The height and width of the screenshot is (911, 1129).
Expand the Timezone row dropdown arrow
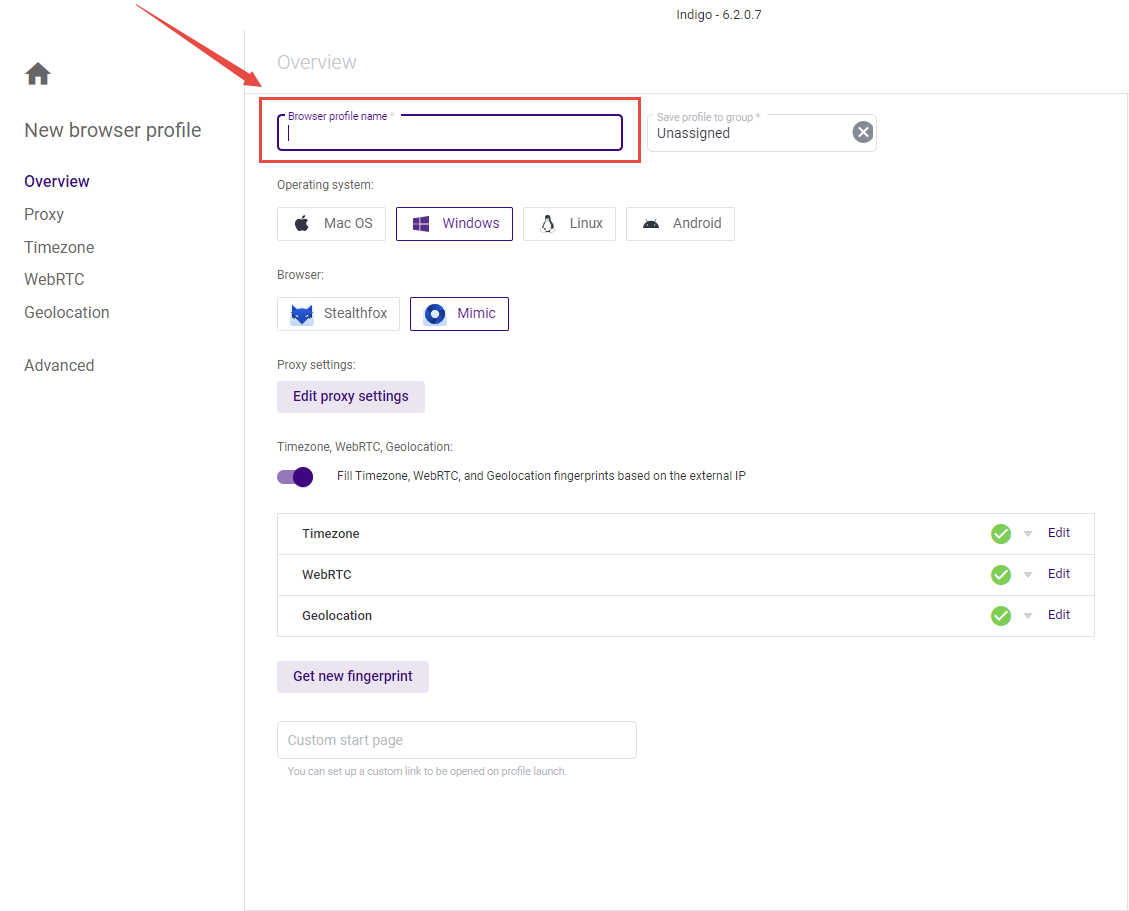pyautogui.click(x=1028, y=534)
